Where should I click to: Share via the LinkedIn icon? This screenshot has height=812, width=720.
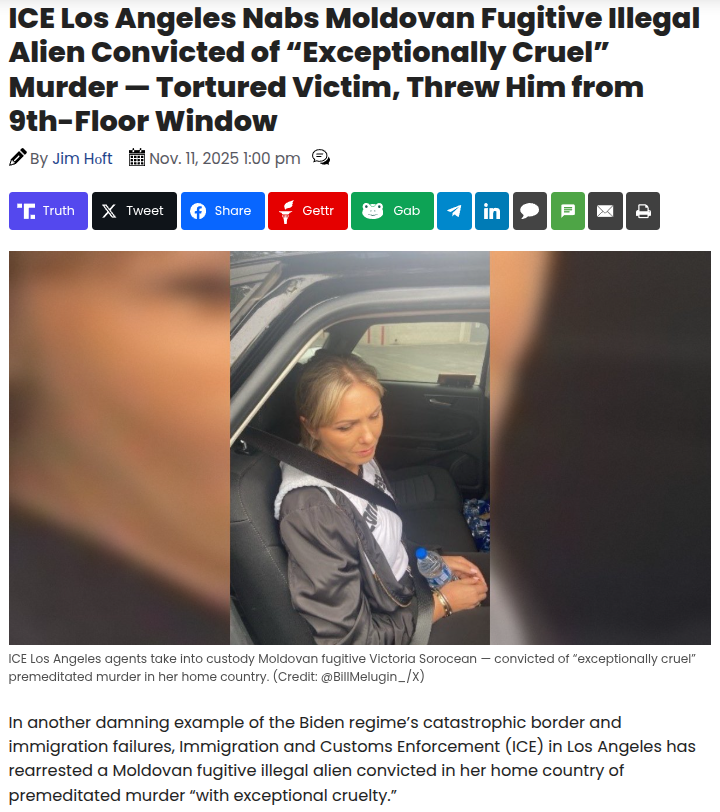pos(492,211)
